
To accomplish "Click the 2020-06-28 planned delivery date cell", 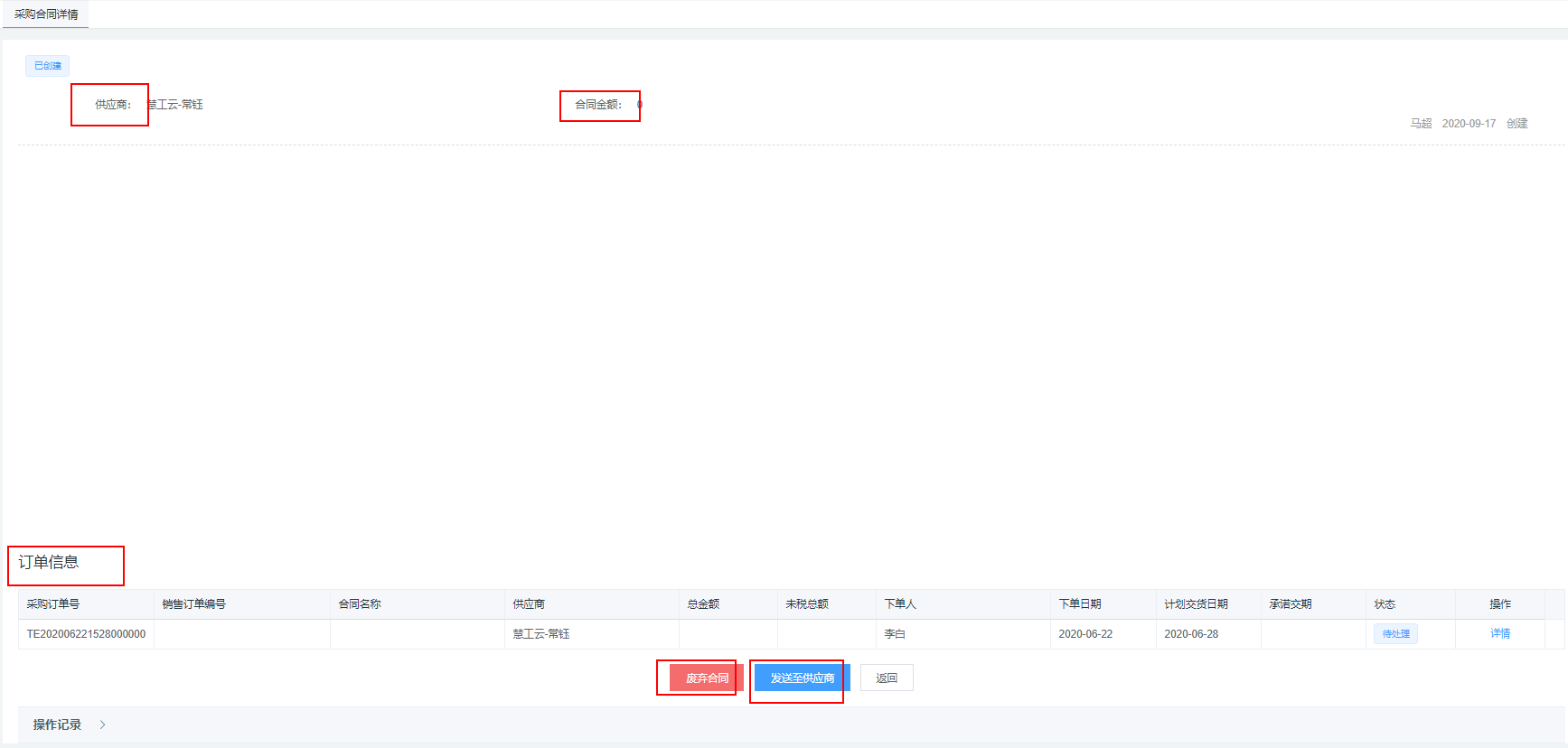I will pyautogui.click(x=1191, y=634).
